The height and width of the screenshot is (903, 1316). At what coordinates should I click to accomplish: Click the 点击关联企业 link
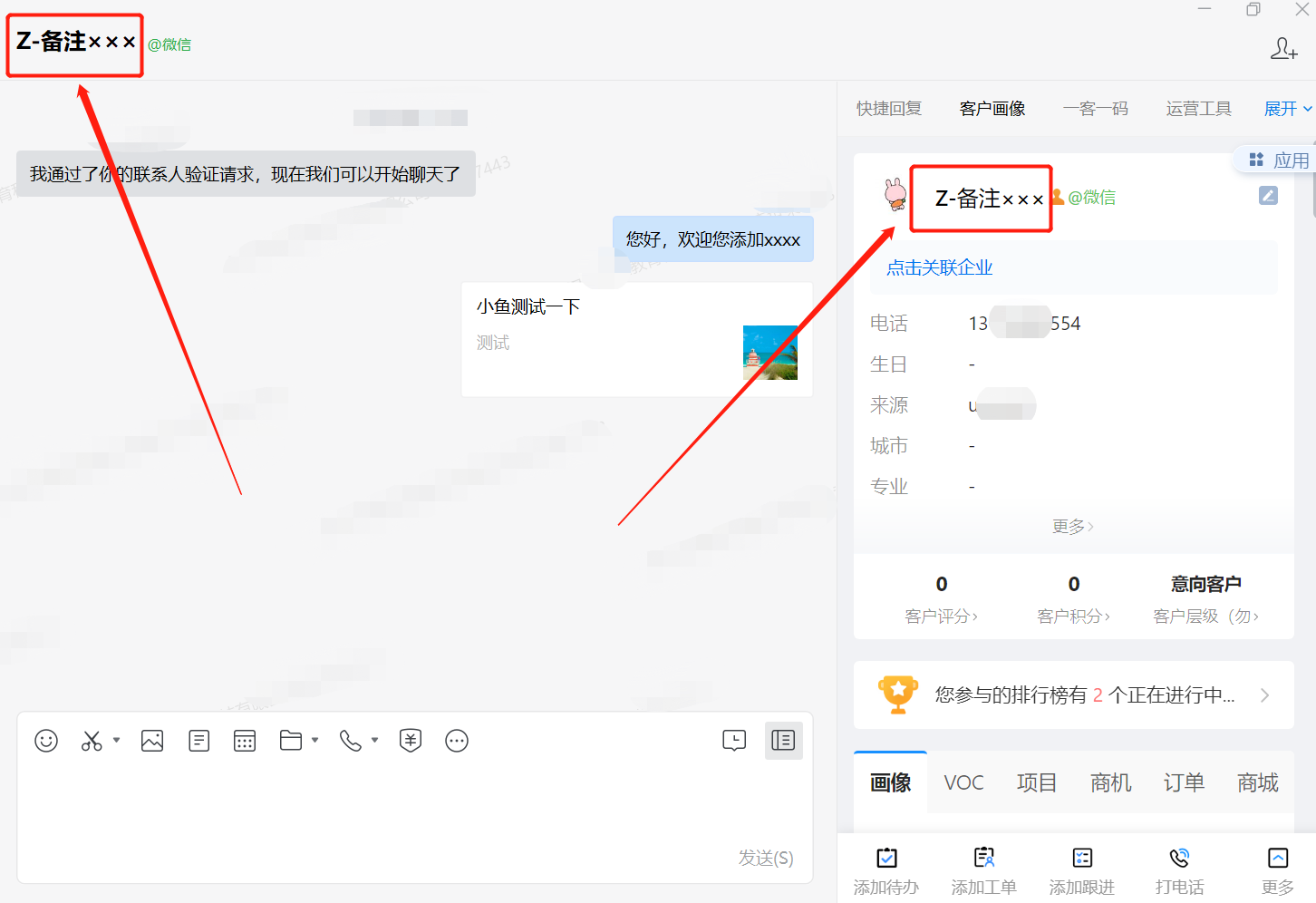point(940,267)
